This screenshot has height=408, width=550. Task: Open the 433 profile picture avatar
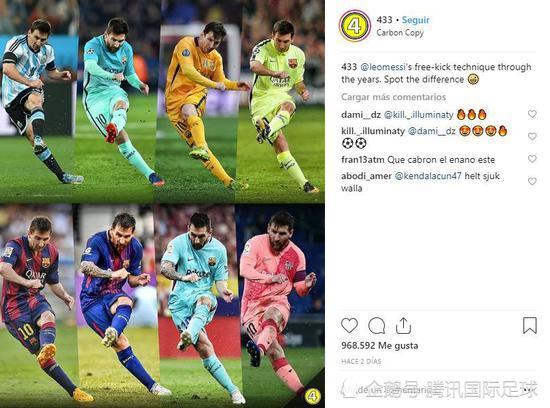tap(355, 26)
